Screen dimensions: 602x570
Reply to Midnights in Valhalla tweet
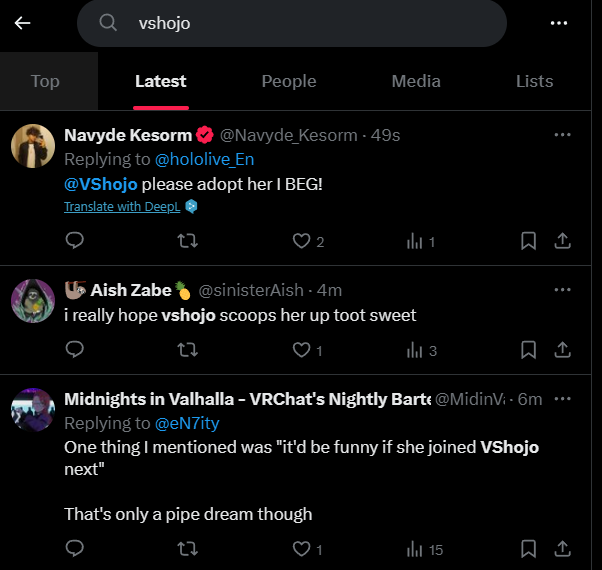74,549
